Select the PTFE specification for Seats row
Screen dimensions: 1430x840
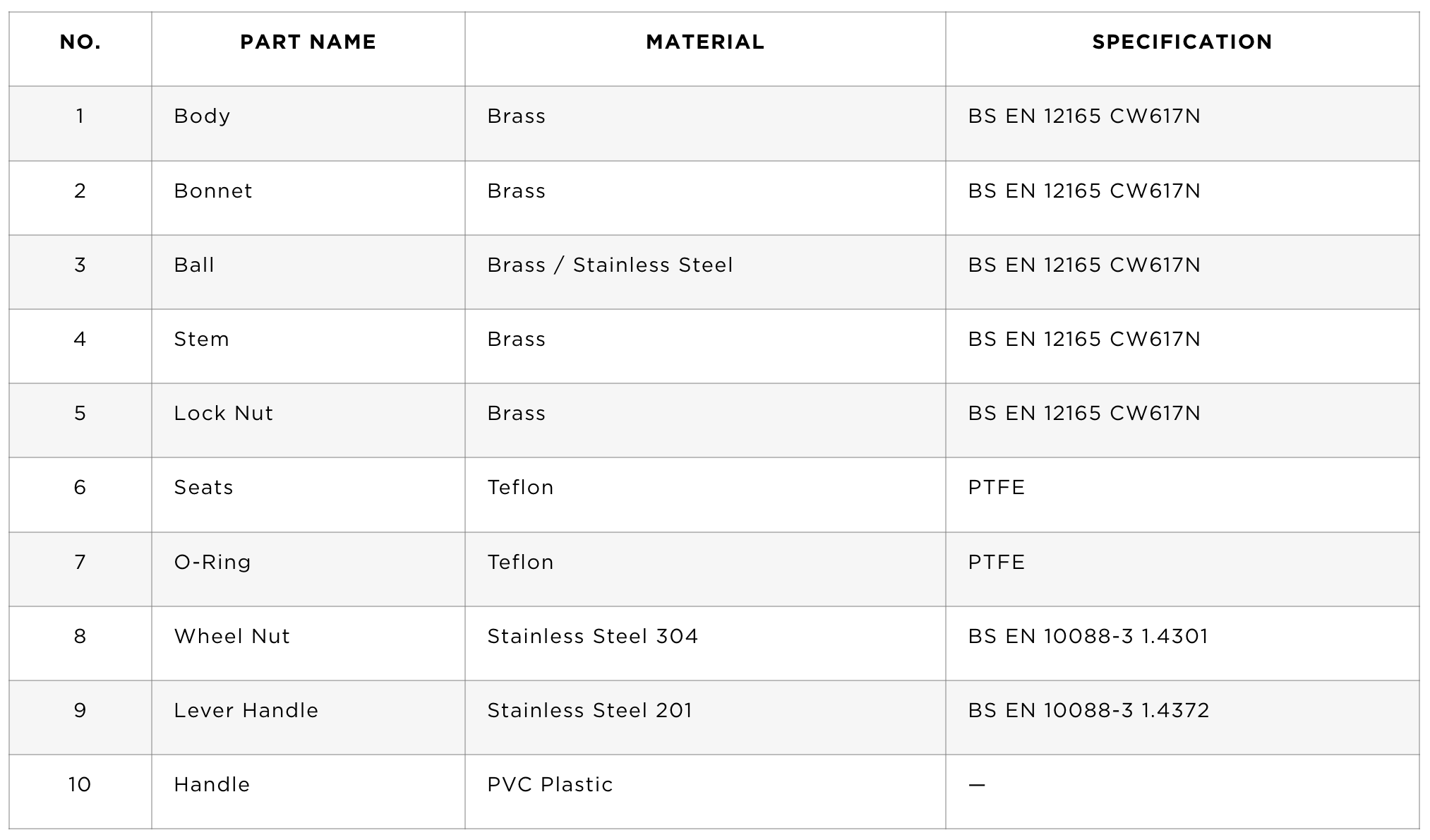[x=1182, y=495]
